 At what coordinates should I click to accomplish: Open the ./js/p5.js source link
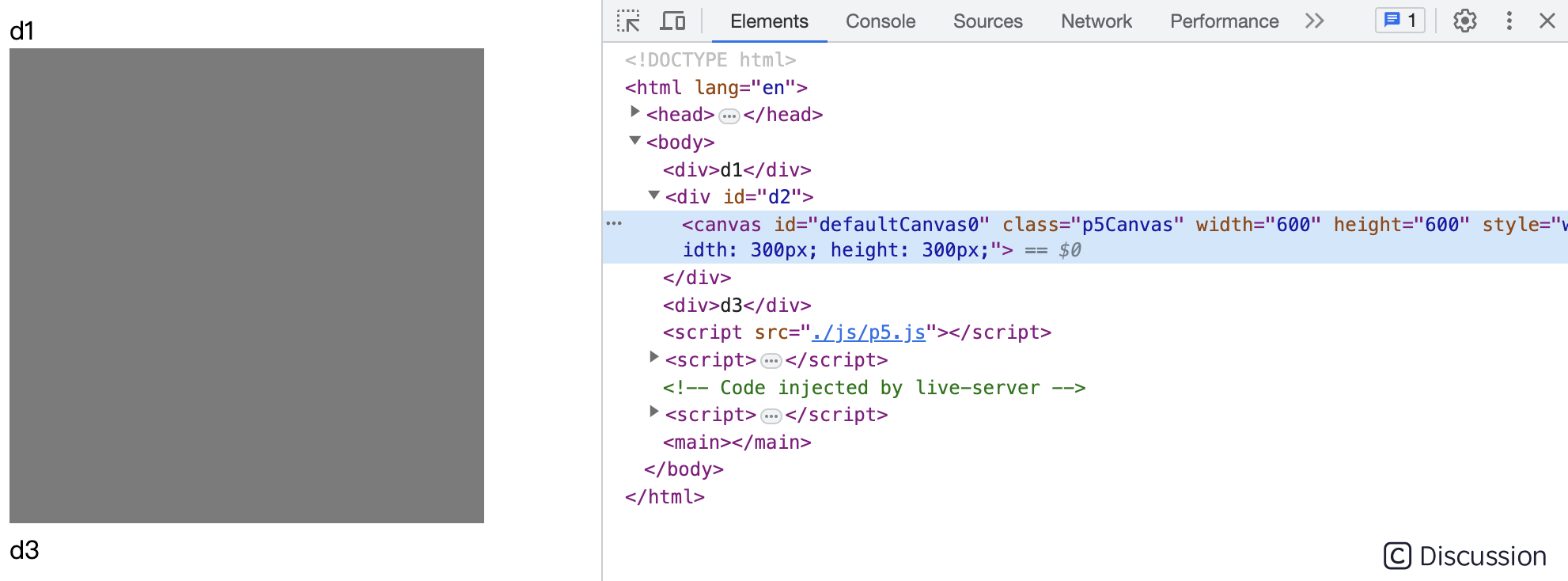[869, 332]
